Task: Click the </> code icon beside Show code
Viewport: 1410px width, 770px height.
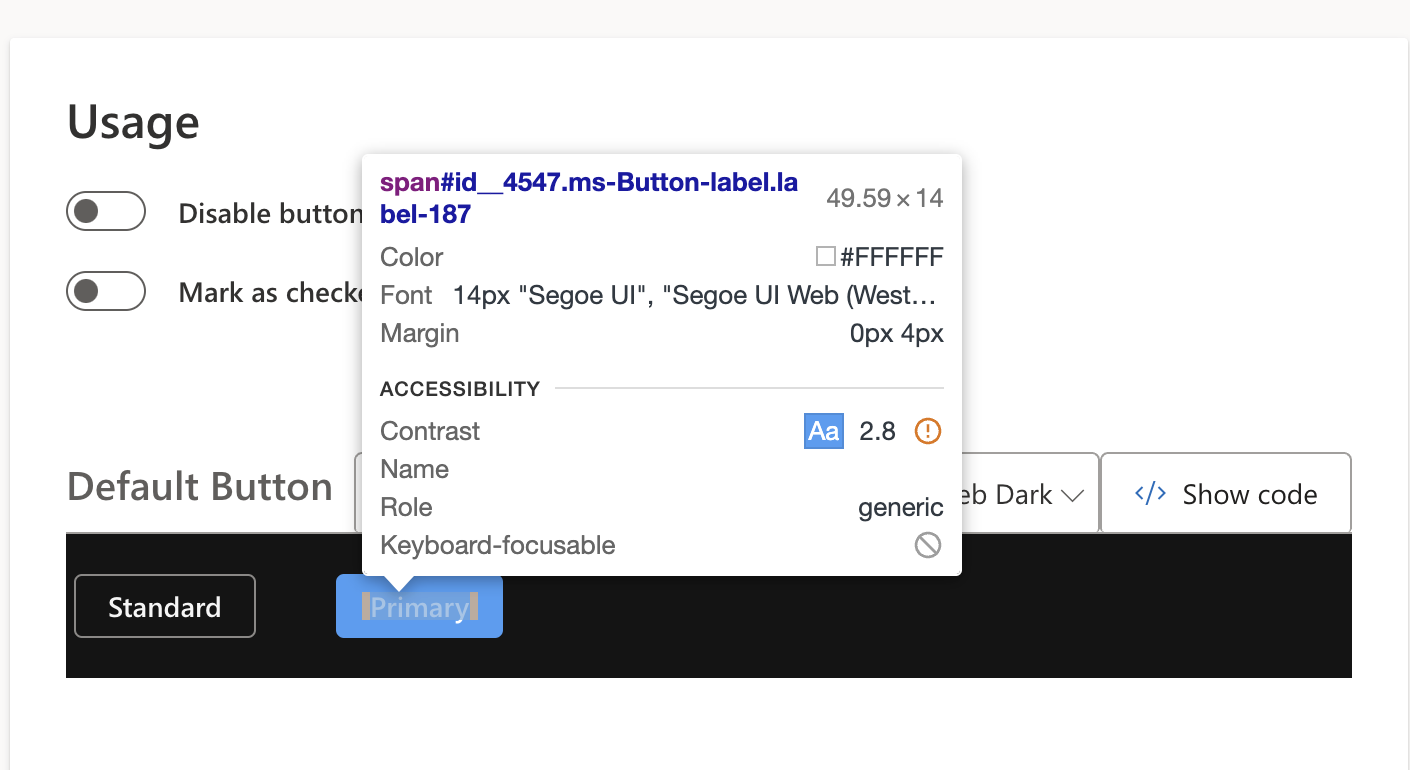Action: click(x=1149, y=492)
